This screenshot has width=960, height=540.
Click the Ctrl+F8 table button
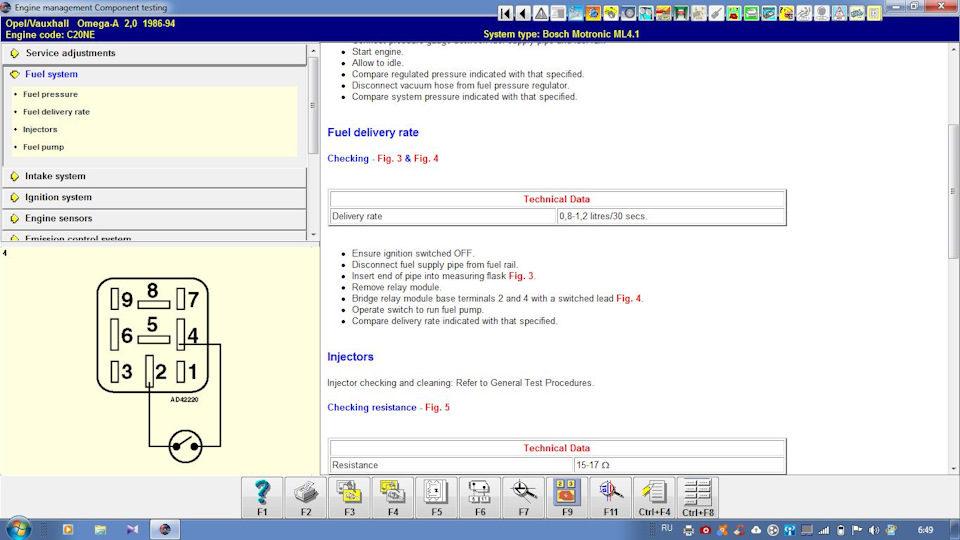(x=698, y=497)
